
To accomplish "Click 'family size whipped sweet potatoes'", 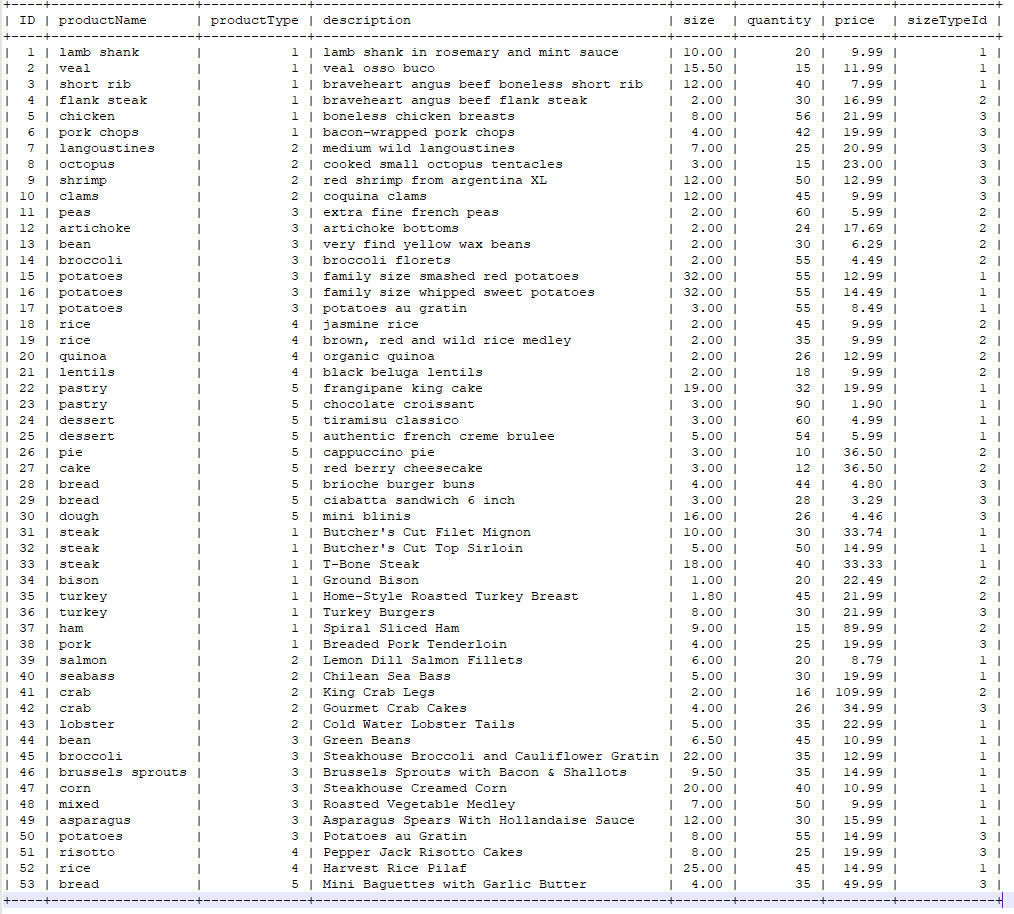I will [x=458, y=292].
